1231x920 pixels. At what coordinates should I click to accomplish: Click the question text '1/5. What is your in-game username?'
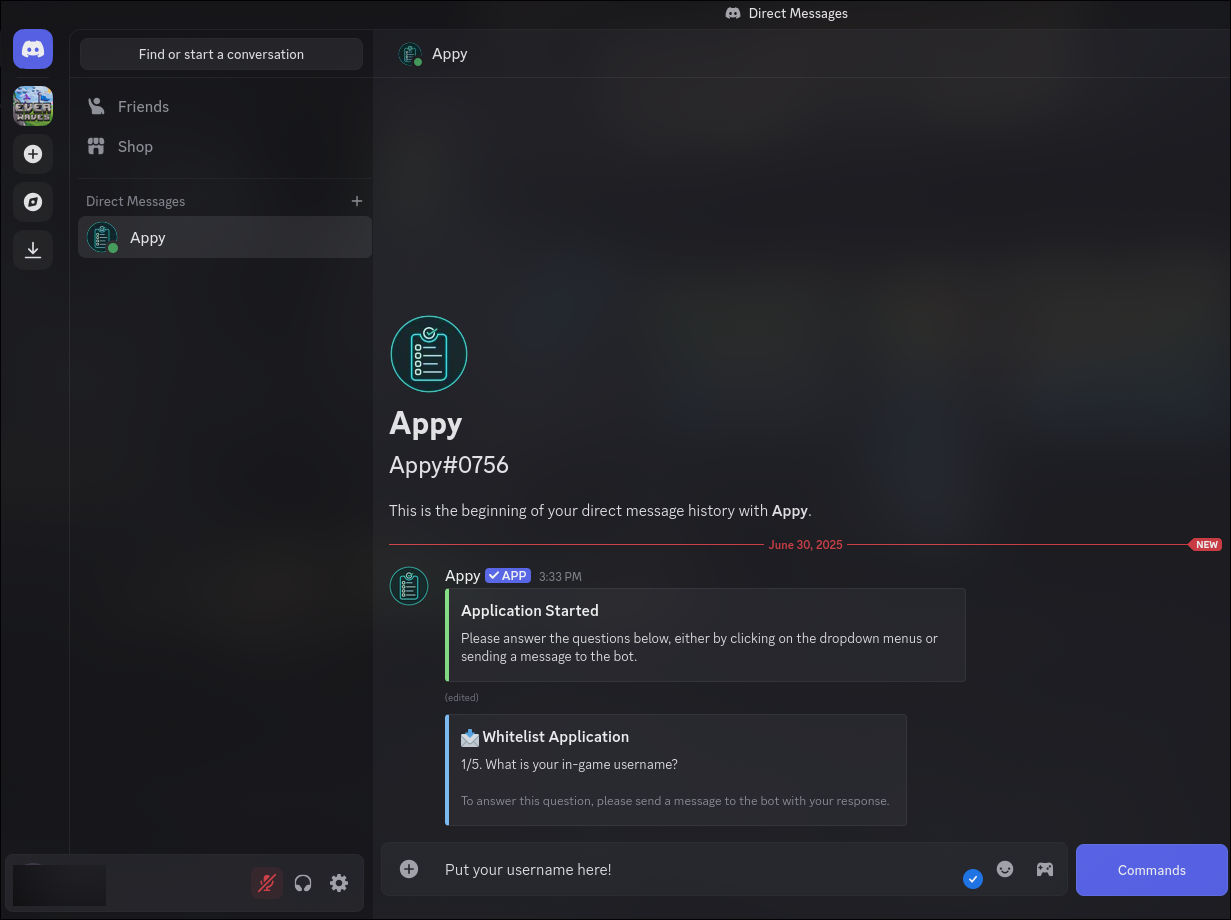pos(570,765)
